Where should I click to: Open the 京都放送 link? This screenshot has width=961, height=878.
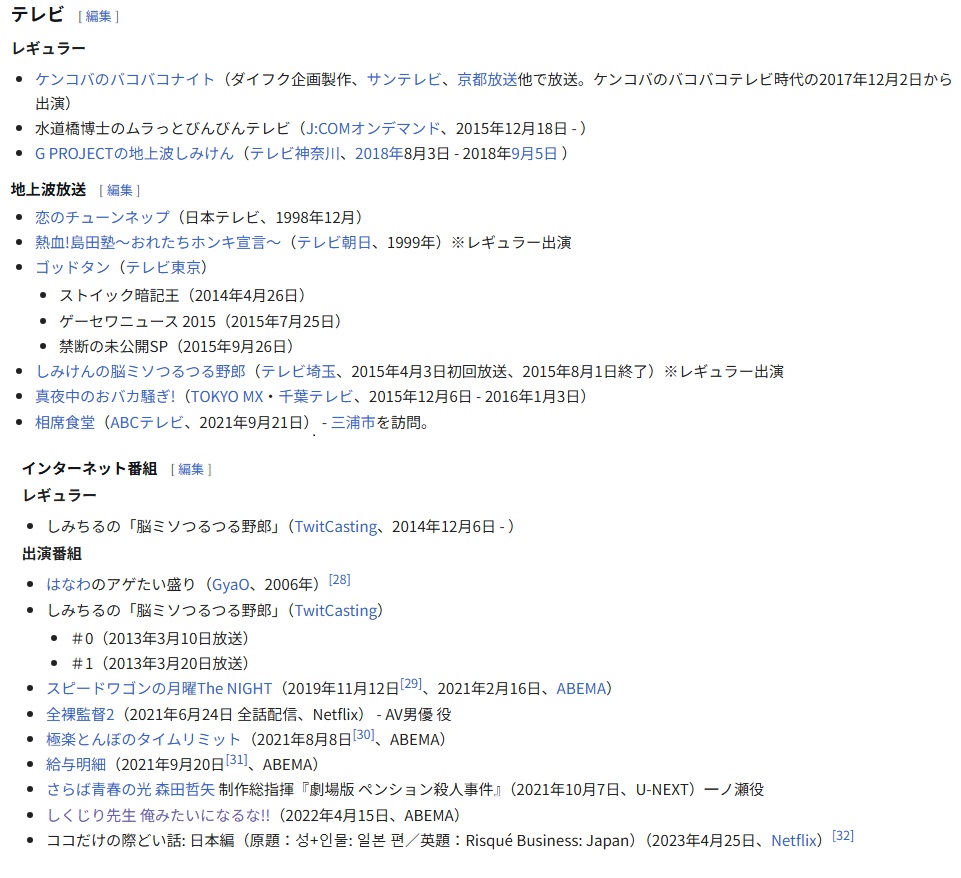[487, 80]
